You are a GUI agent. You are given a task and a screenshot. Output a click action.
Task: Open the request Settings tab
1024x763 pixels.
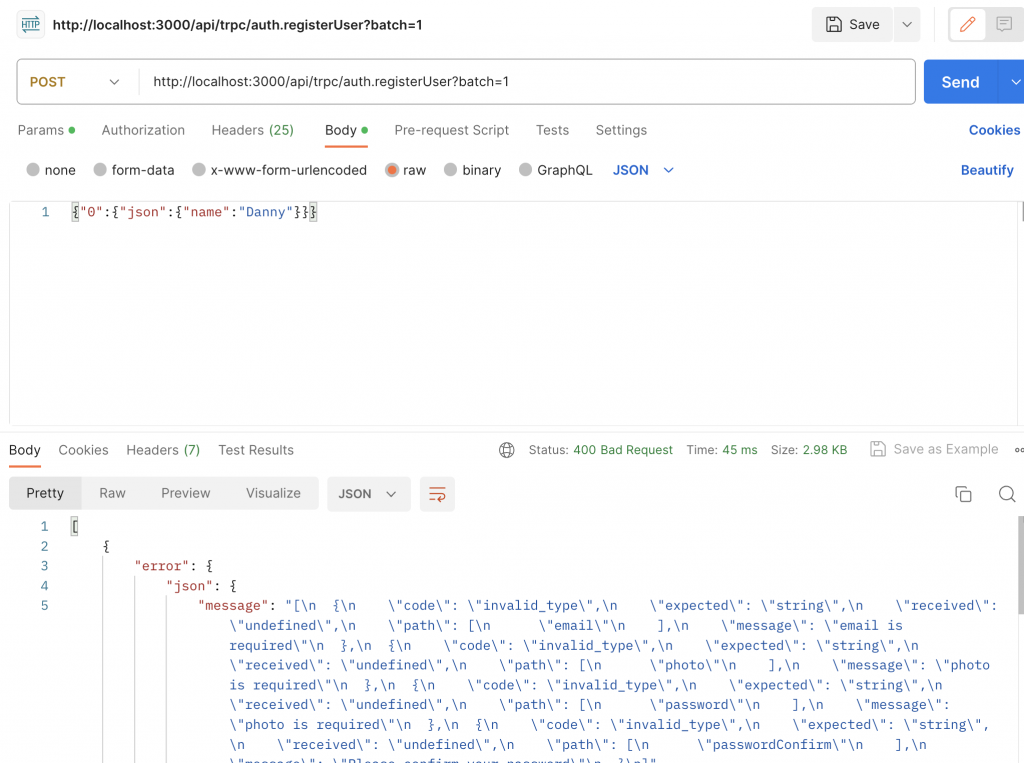621,130
